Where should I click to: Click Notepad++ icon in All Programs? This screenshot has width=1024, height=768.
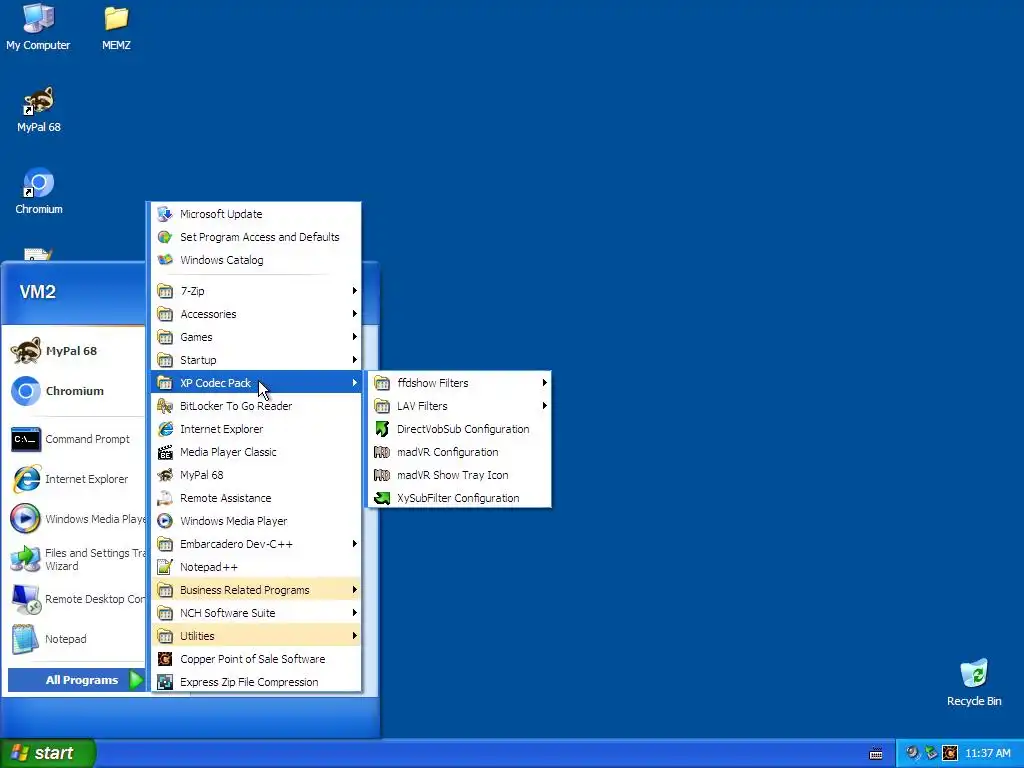point(165,567)
